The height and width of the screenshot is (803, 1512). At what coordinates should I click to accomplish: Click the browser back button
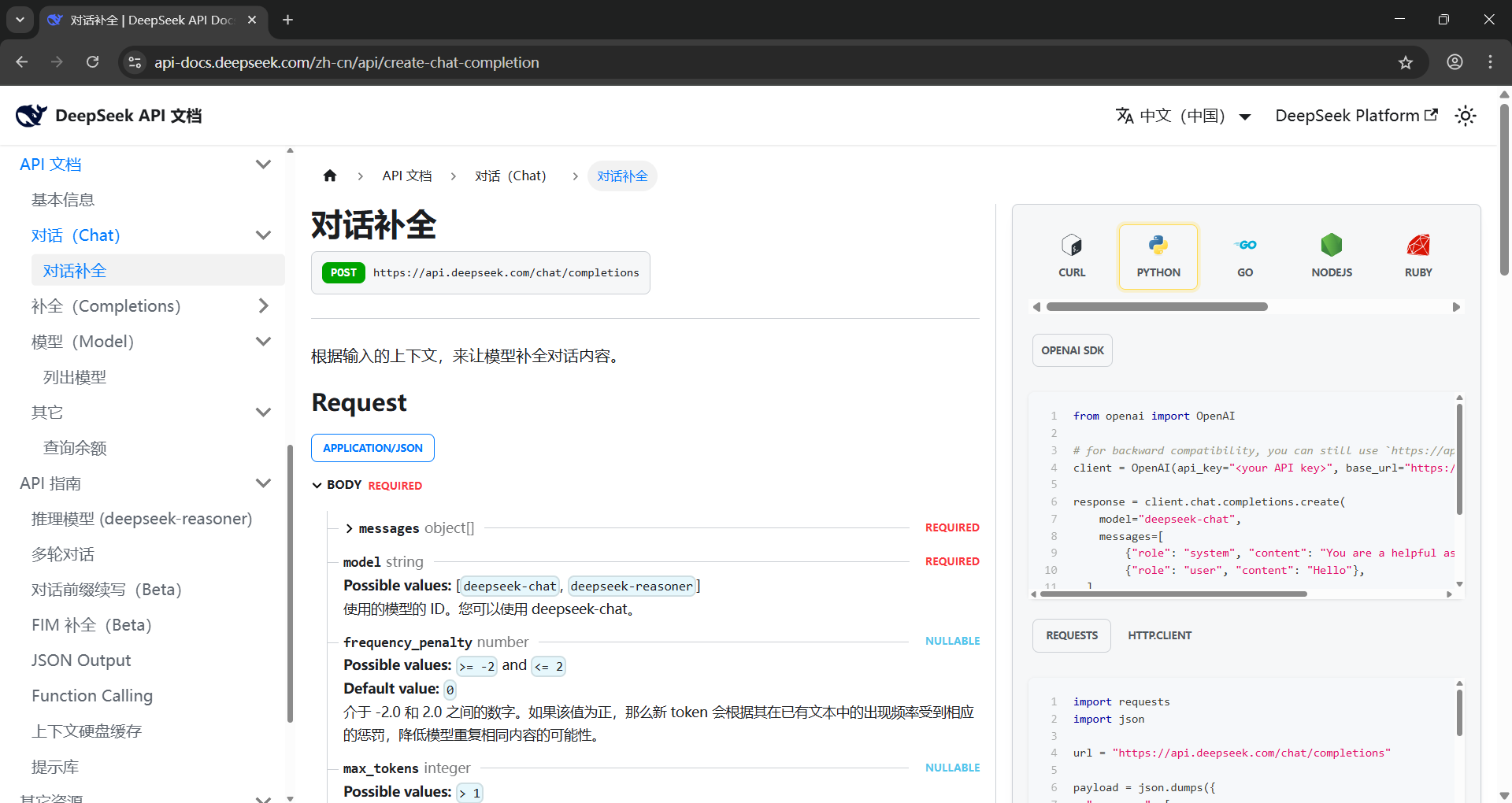pyautogui.click(x=22, y=62)
